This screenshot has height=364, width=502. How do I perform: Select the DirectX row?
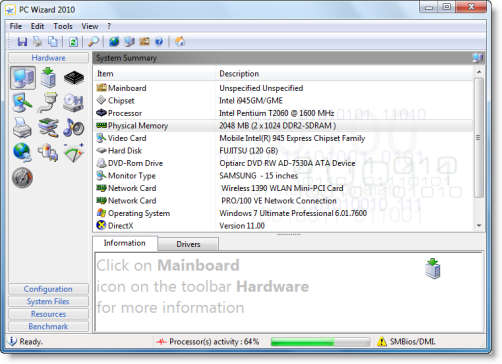pos(284,226)
